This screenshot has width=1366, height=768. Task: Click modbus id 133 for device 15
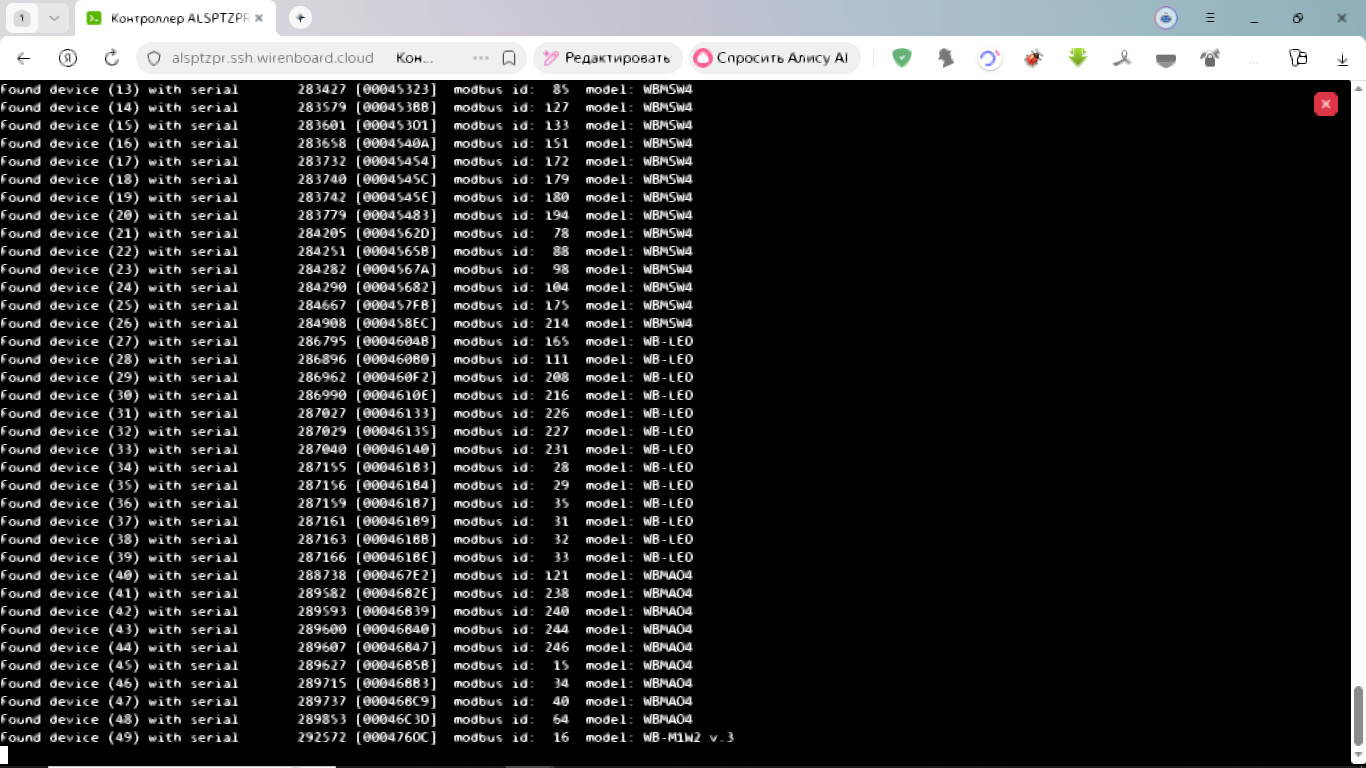point(557,125)
